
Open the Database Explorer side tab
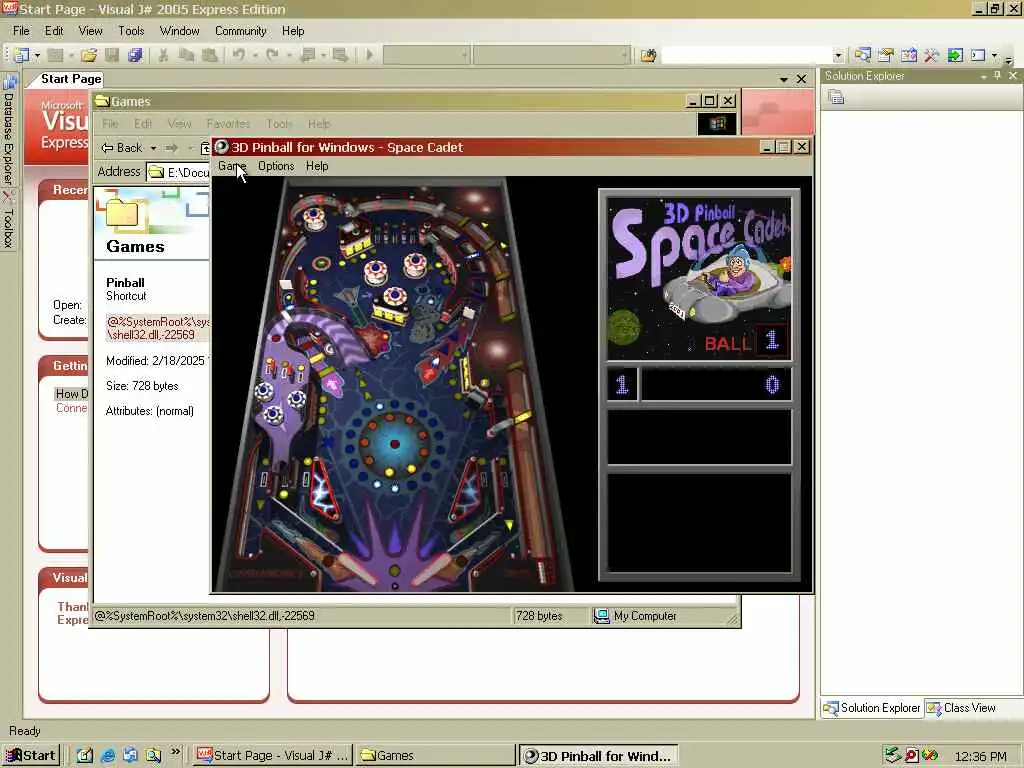pos(8,131)
